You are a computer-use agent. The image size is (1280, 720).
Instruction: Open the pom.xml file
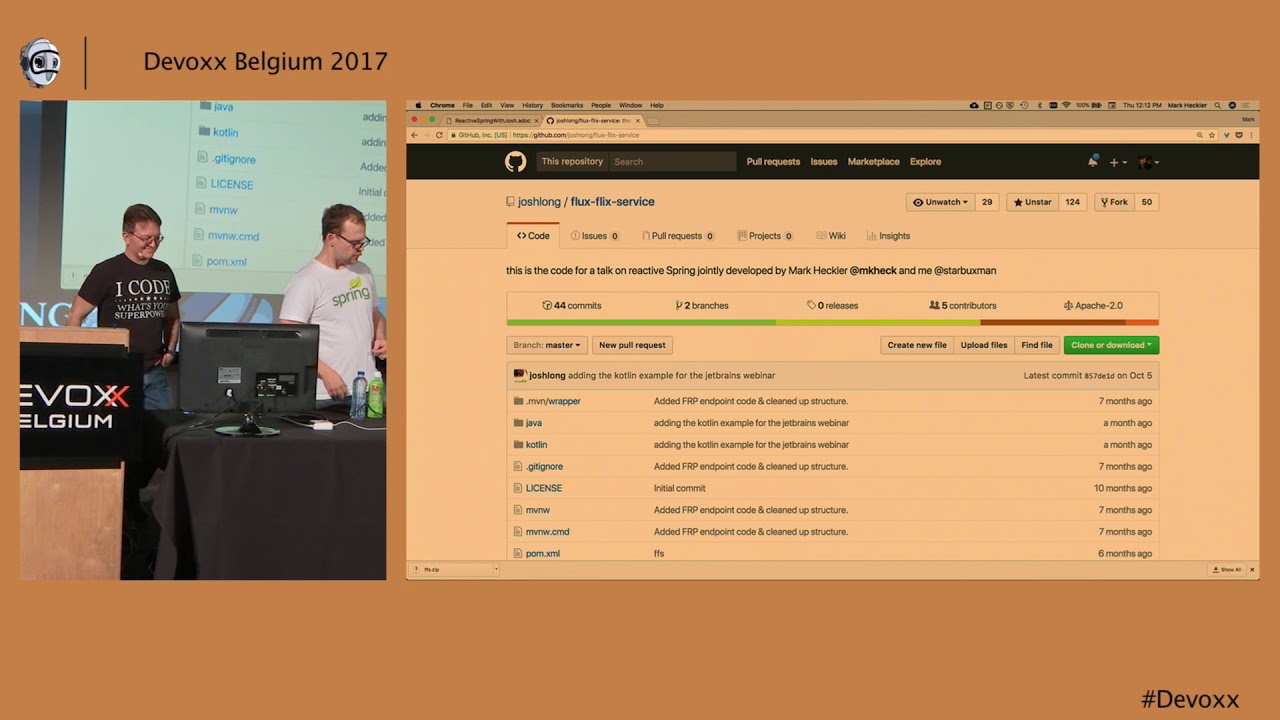coord(543,554)
